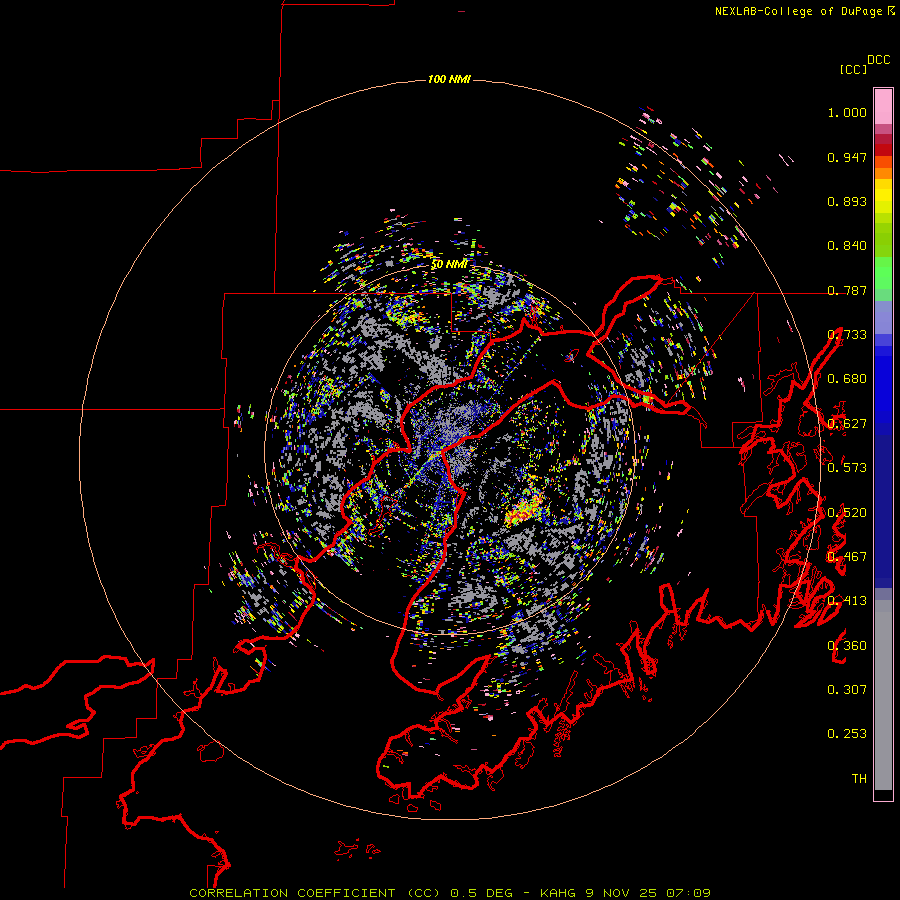
Task: Click the 0.573 scale value
Action: 847,468
